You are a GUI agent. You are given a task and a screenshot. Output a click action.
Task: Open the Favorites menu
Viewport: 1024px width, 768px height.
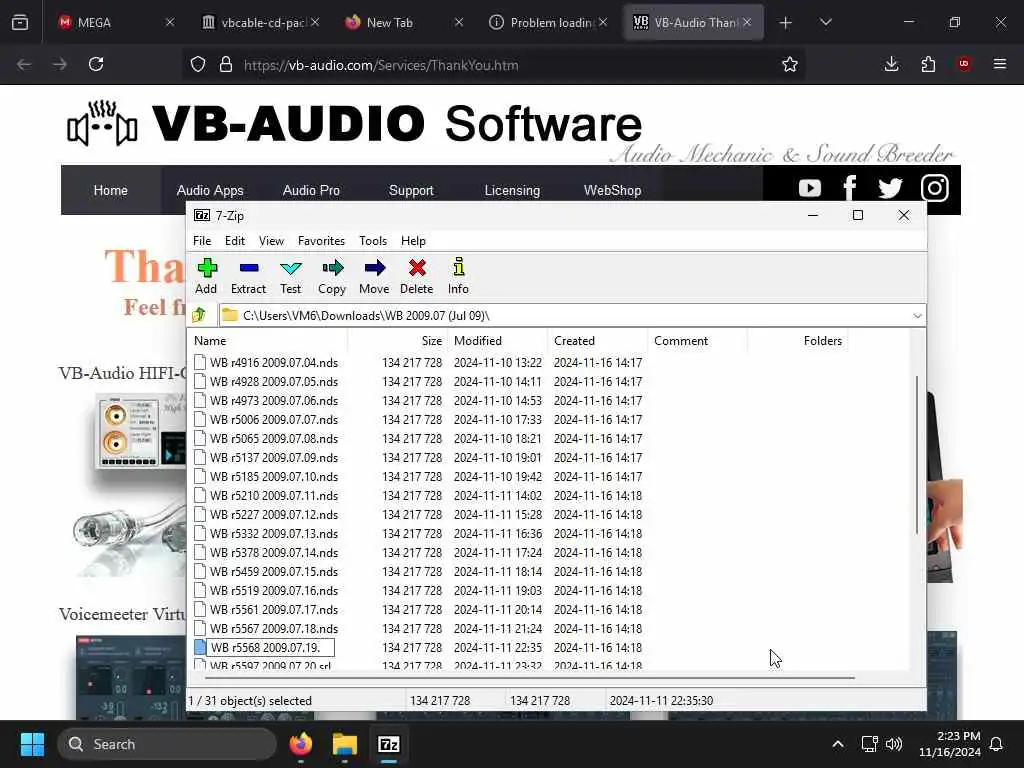point(321,241)
